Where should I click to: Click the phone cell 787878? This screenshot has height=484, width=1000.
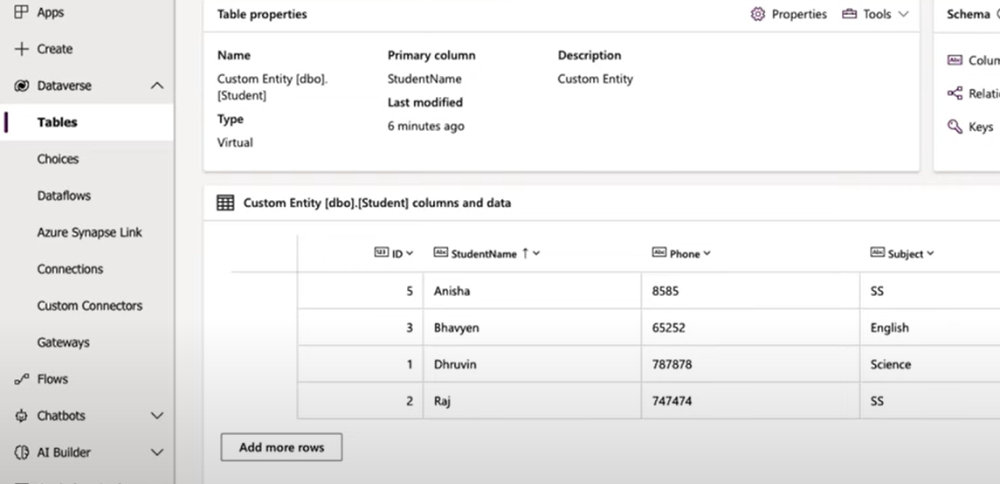coord(751,364)
